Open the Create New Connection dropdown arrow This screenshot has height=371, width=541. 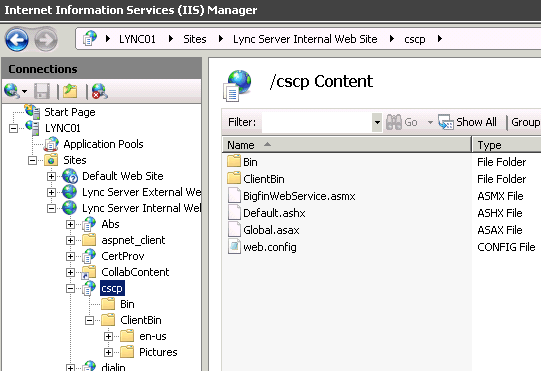click(x=24, y=91)
